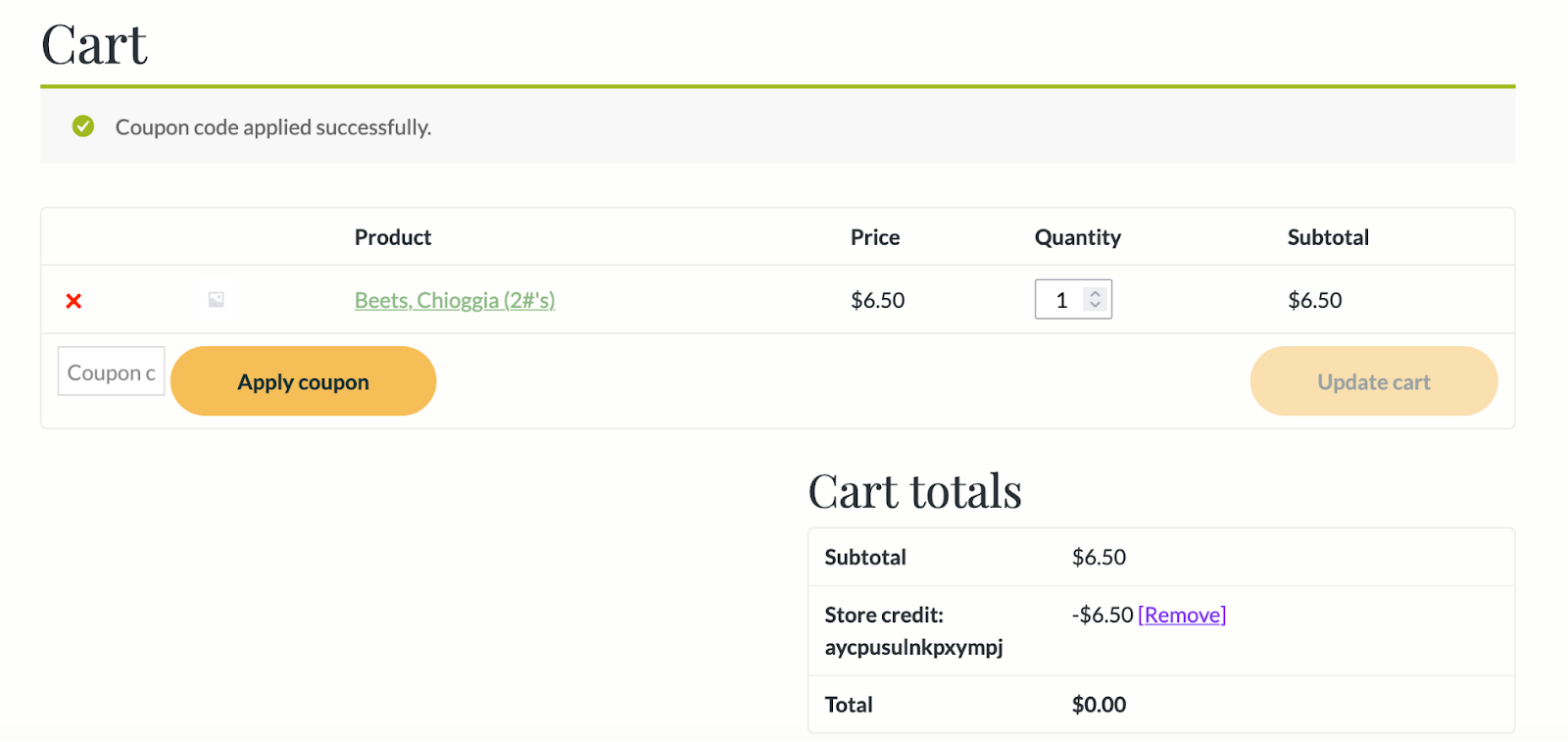Open the Beets, Chioggia (2#'s) product link

[455, 300]
